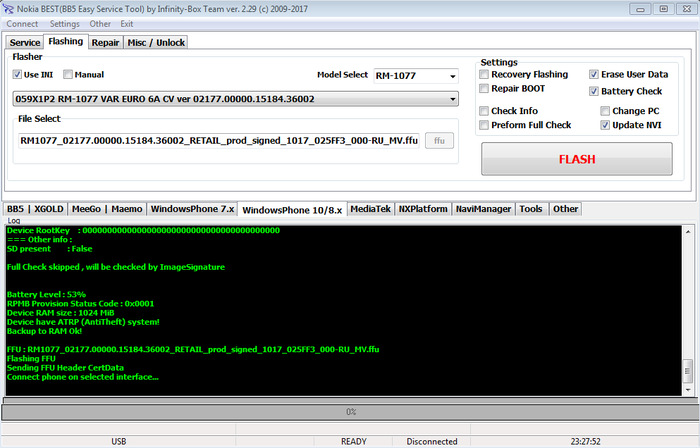Enable Preform Full Check option

(x=484, y=125)
